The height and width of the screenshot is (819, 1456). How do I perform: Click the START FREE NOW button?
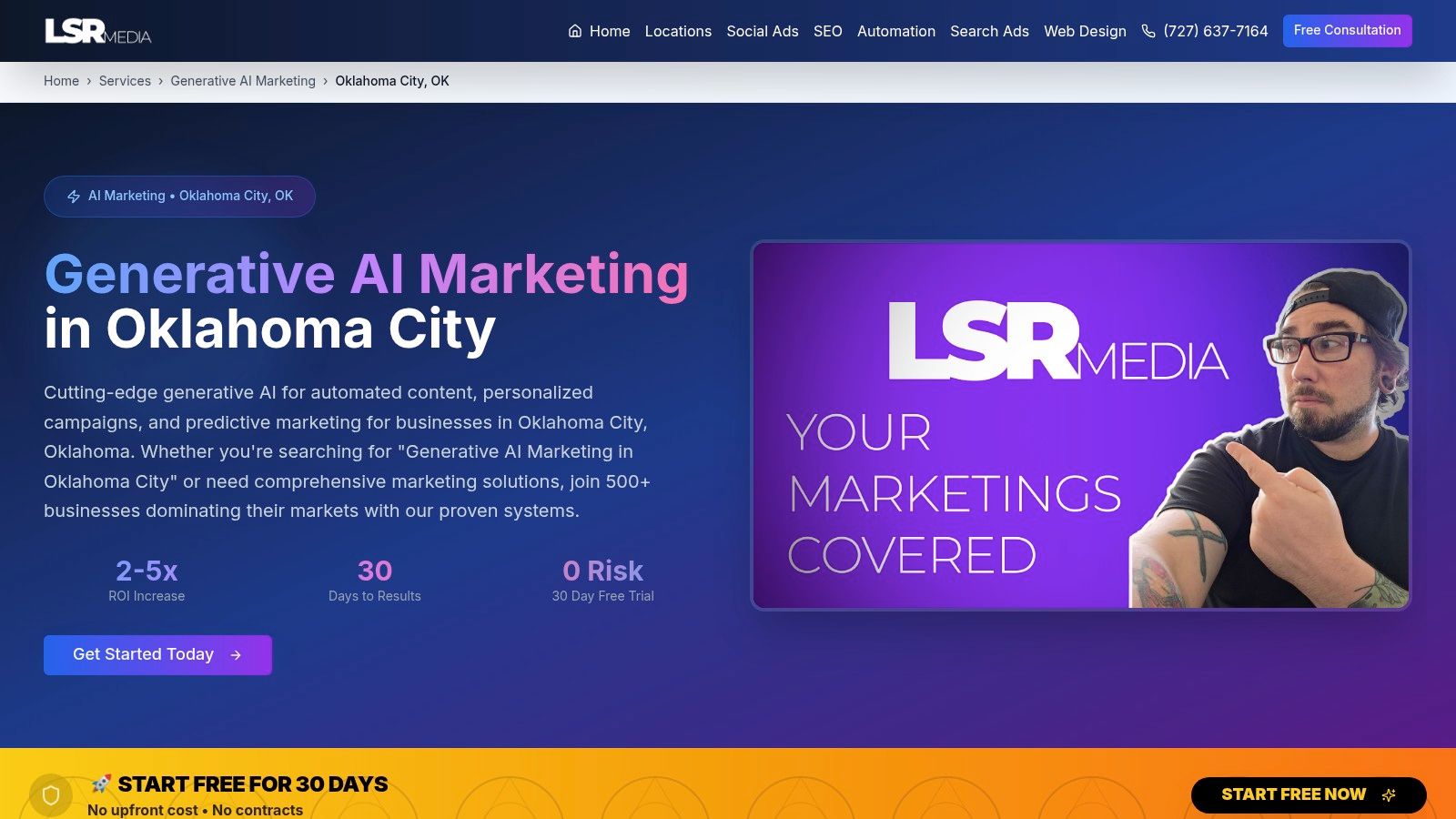click(1309, 795)
